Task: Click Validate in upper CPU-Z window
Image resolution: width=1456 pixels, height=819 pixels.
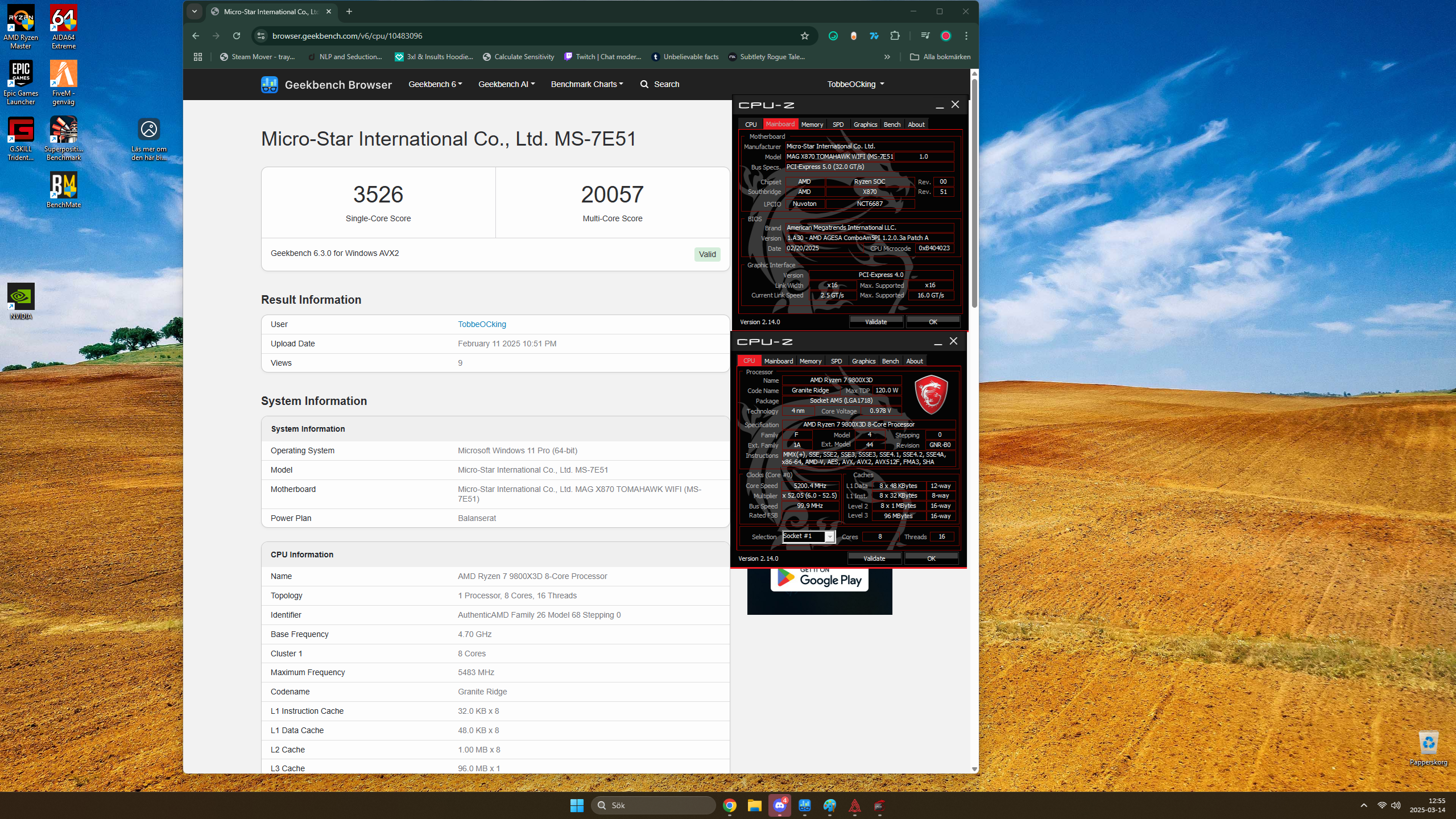Action: (x=876, y=322)
